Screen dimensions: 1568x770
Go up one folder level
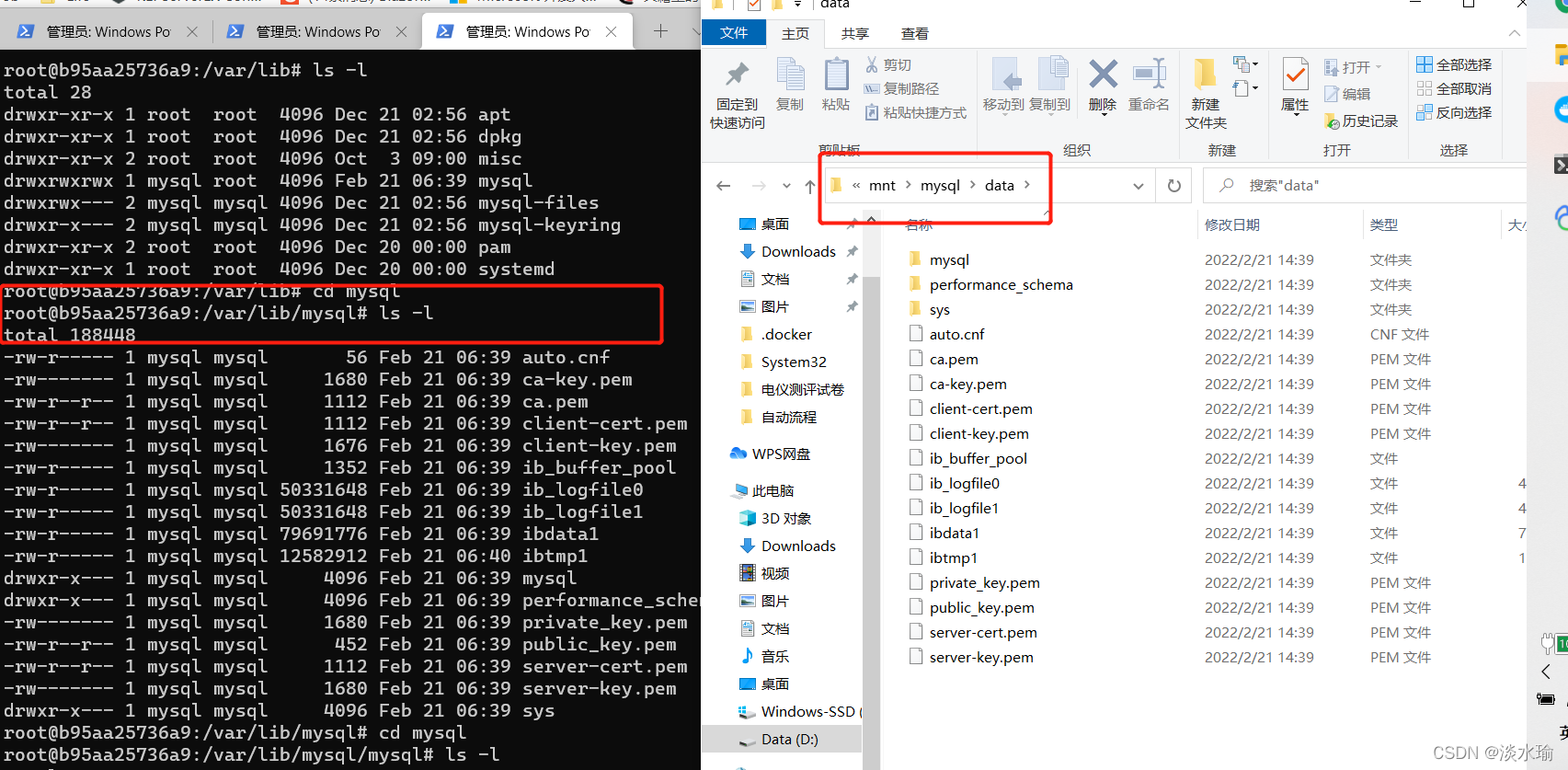click(x=810, y=186)
